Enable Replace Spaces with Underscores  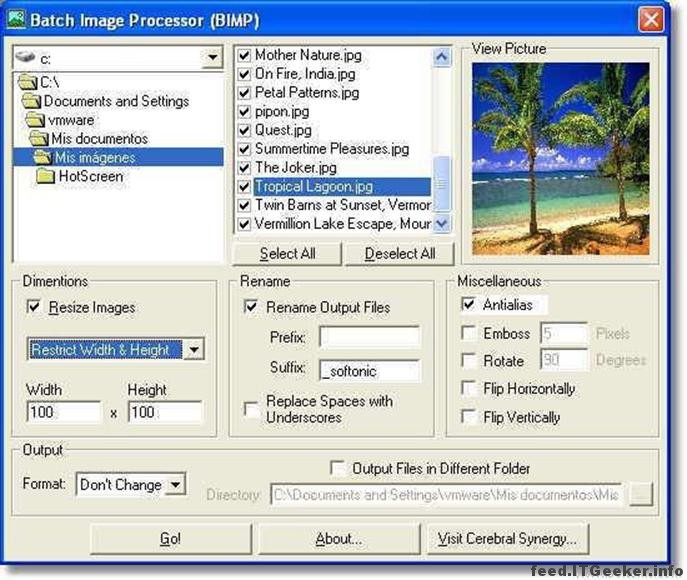(251, 409)
